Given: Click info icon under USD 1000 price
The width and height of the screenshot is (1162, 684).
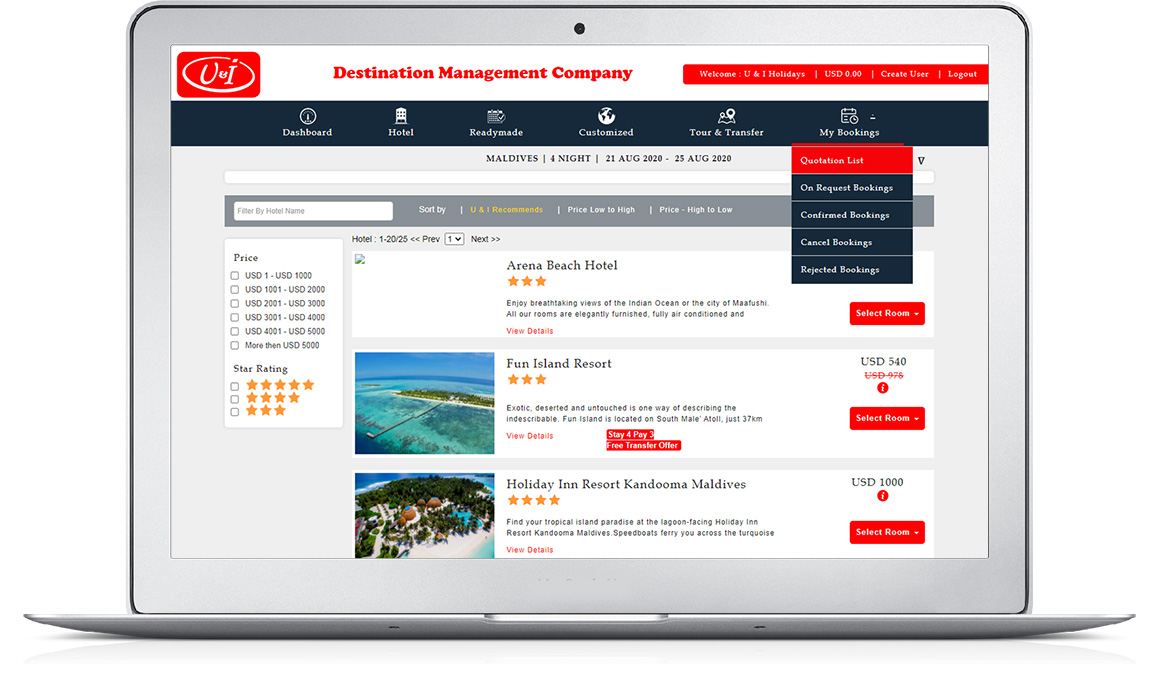Looking at the screenshot, I should pyautogui.click(x=882, y=496).
